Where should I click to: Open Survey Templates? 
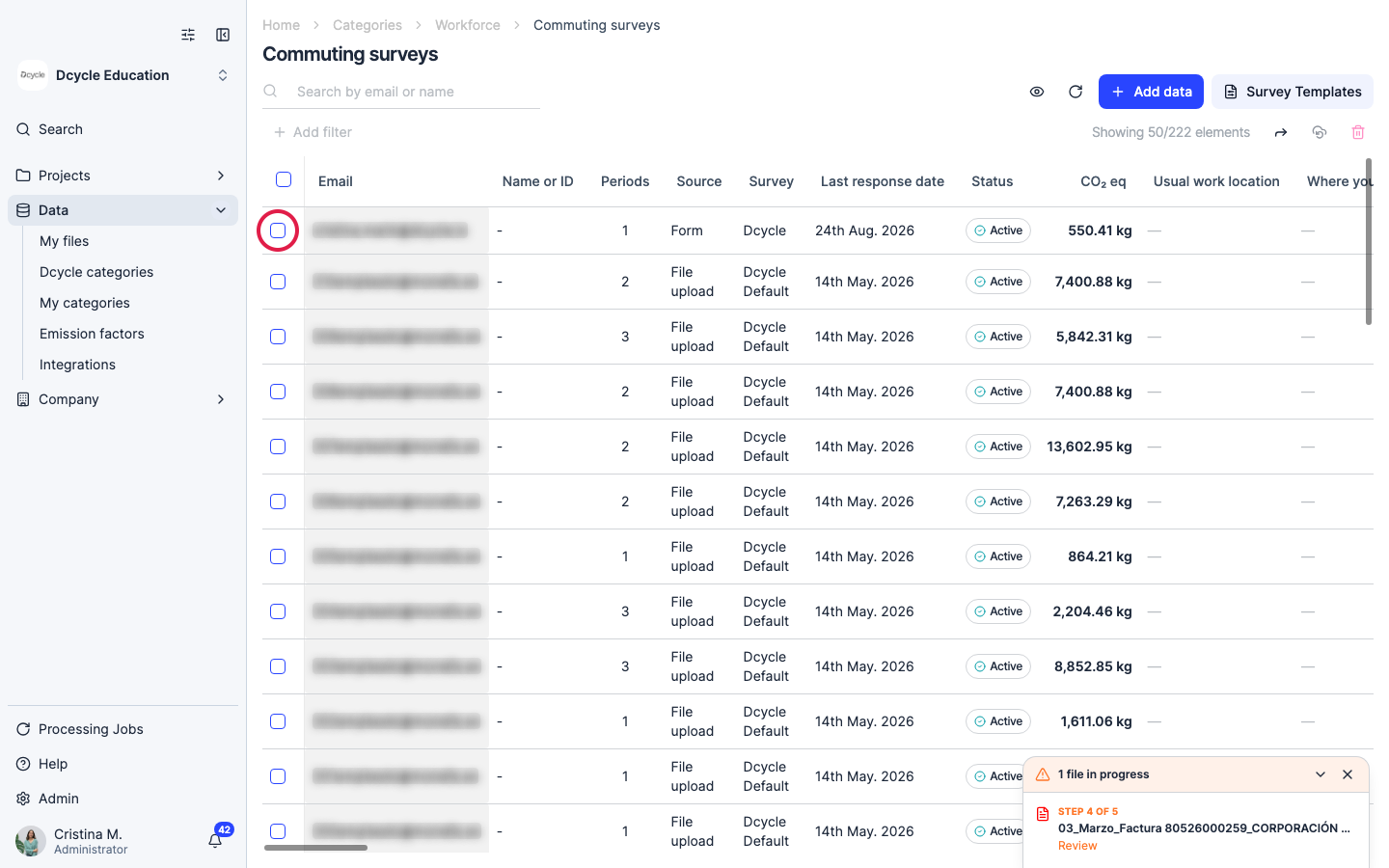(x=1293, y=92)
